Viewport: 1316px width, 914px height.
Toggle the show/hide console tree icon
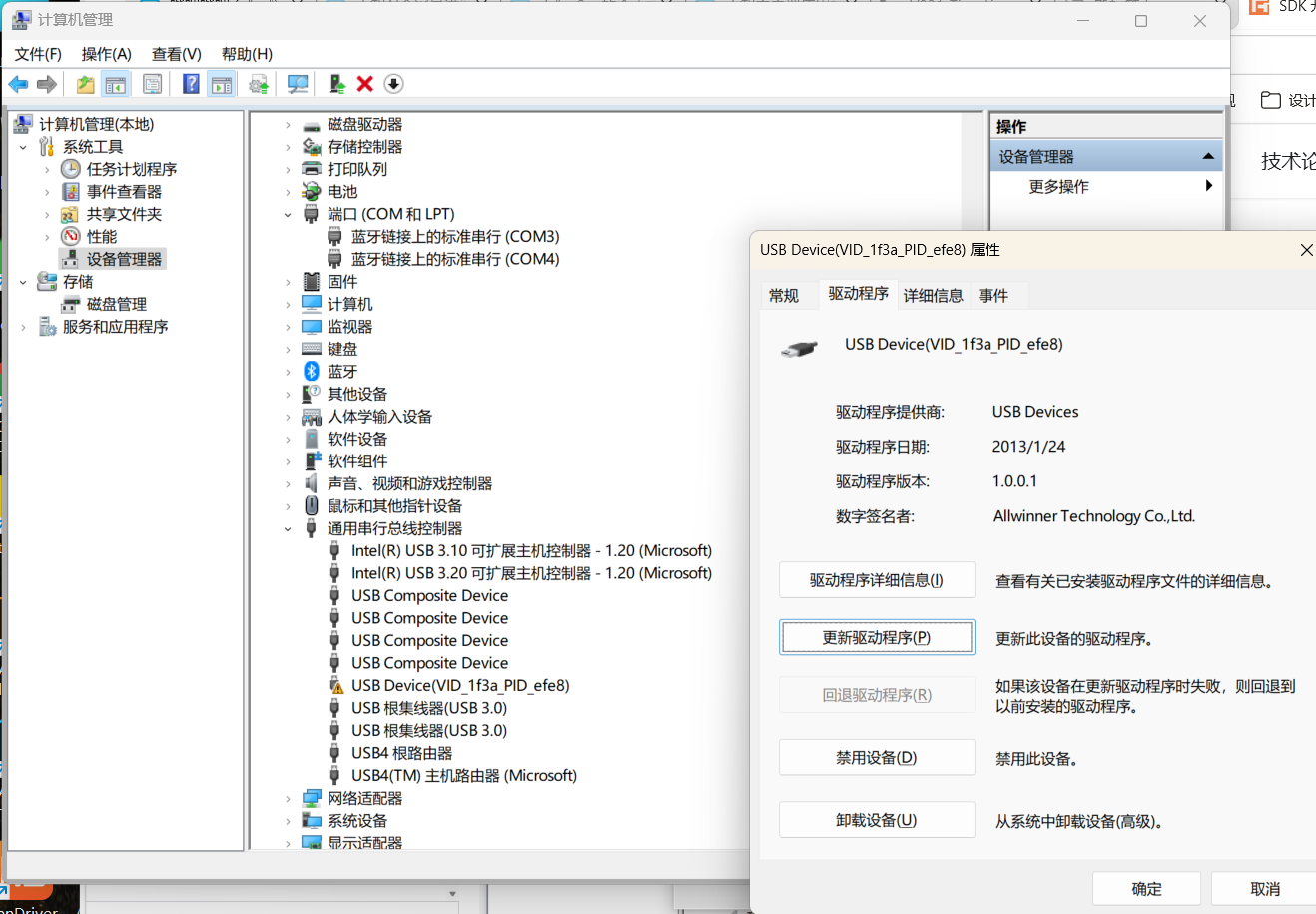(116, 84)
